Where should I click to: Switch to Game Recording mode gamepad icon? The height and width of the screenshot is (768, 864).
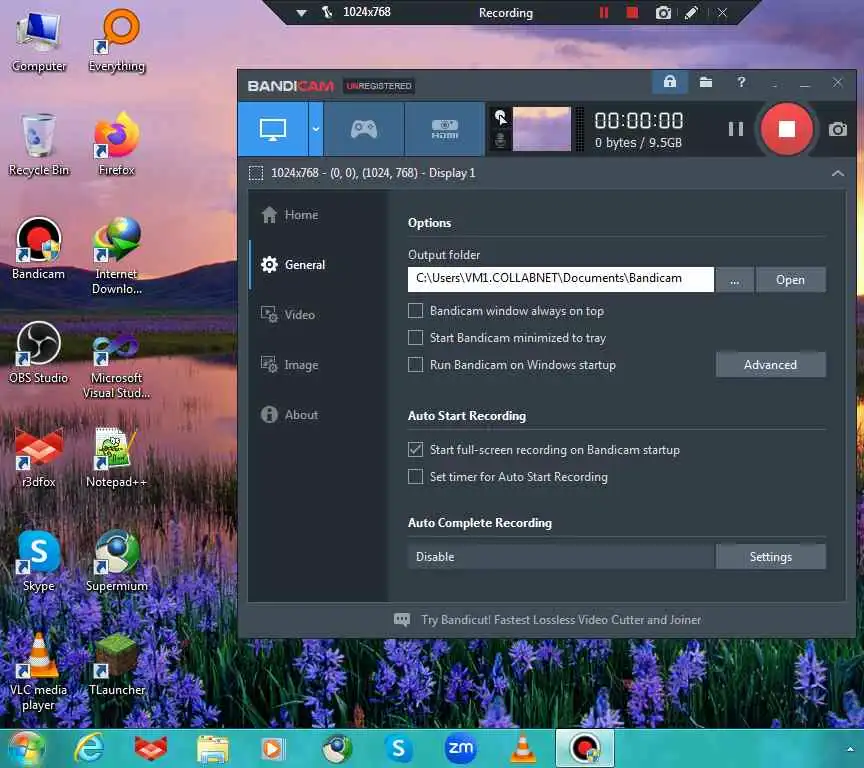tap(364, 129)
